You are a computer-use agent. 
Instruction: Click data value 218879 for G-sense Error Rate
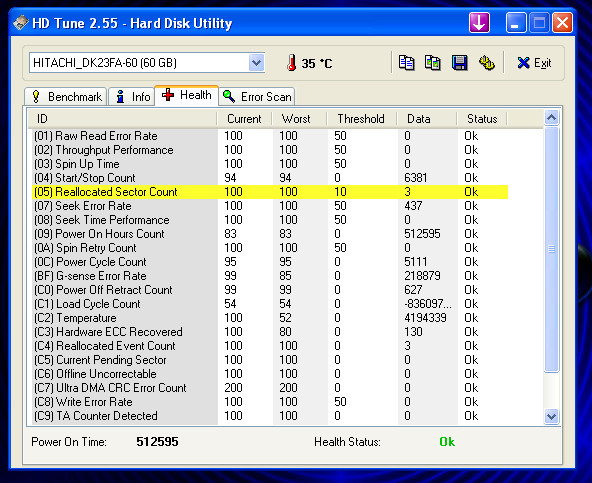tap(422, 276)
